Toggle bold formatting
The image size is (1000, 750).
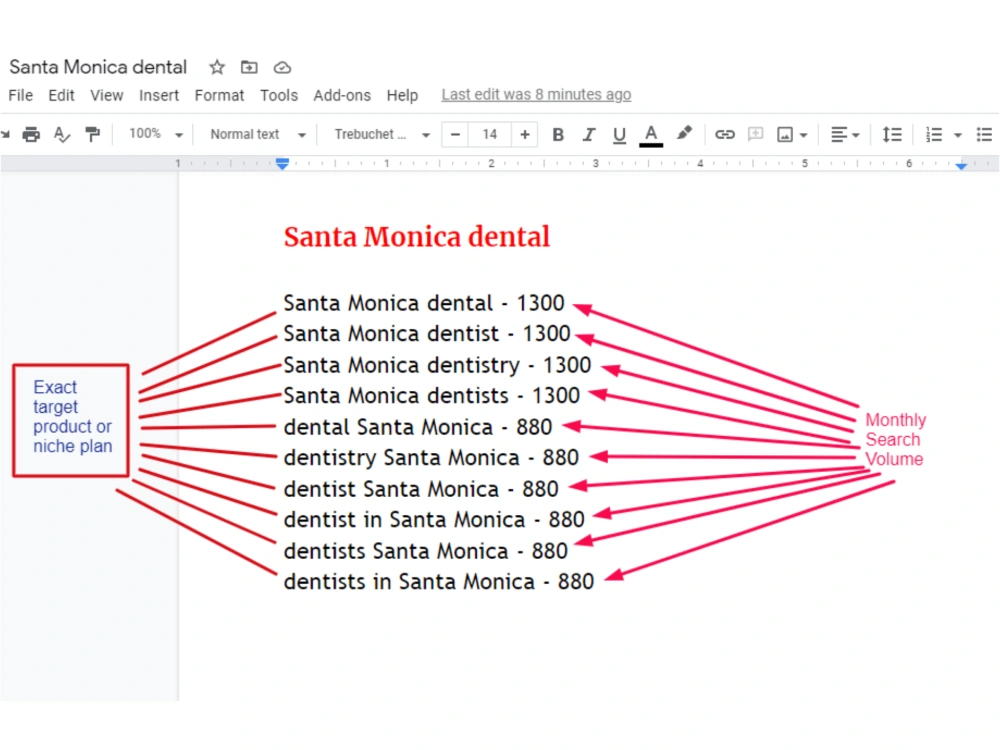[x=558, y=135]
